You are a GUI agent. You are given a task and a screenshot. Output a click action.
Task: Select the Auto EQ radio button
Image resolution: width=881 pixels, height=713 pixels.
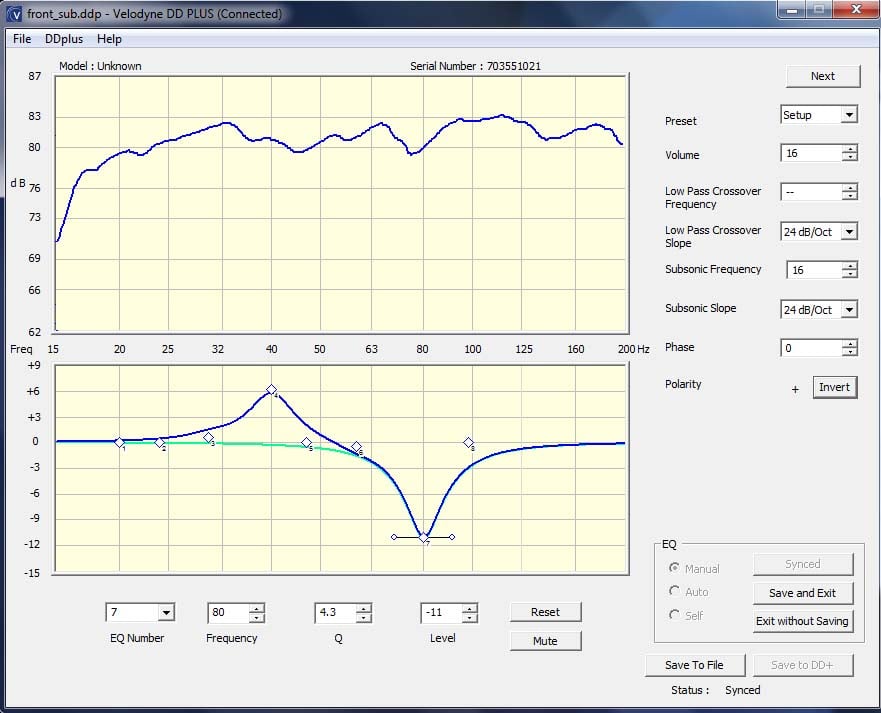674,592
